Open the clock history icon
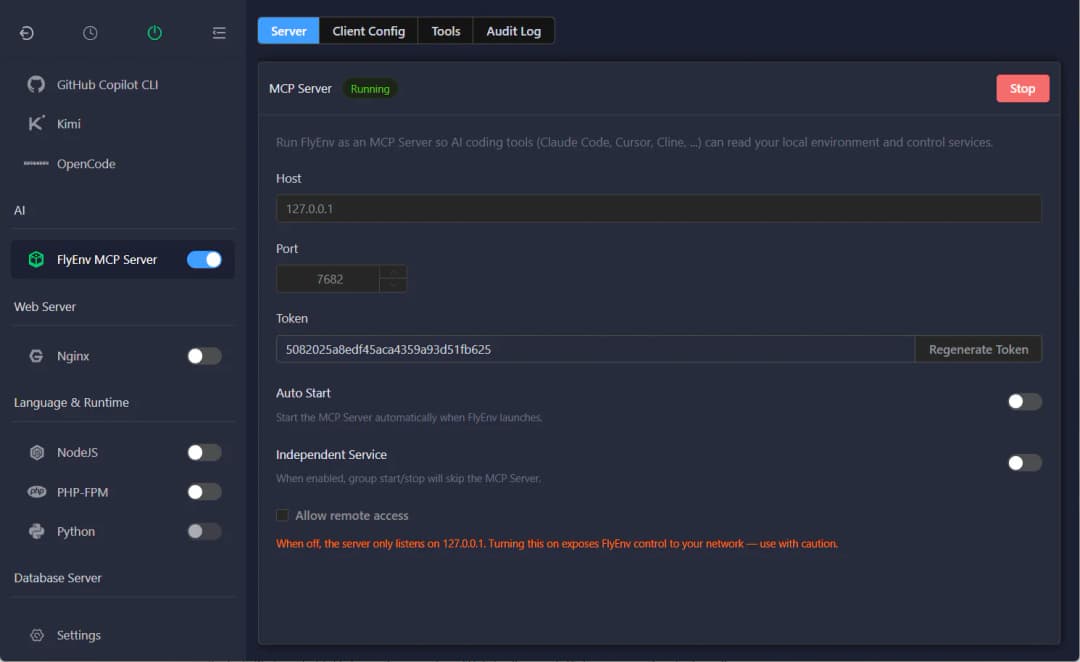The image size is (1080, 662). point(90,32)
